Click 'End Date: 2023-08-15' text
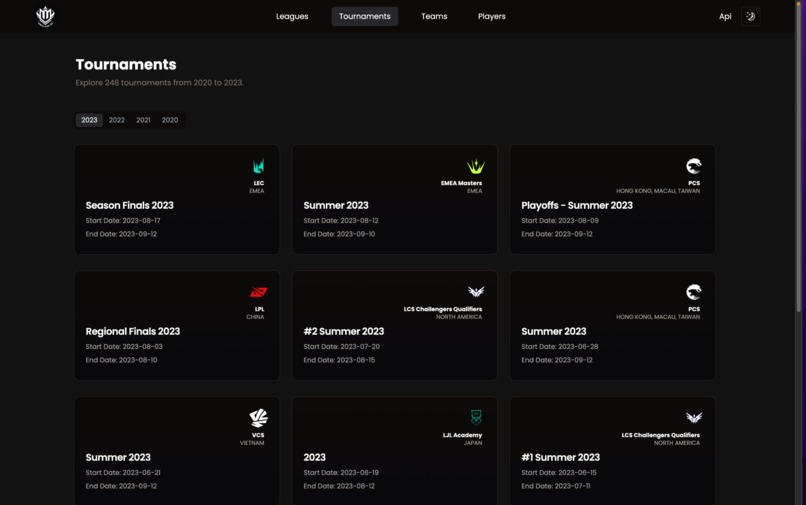Image resolution: width=806 pixels, height=505 pixels. pos(339,360)
